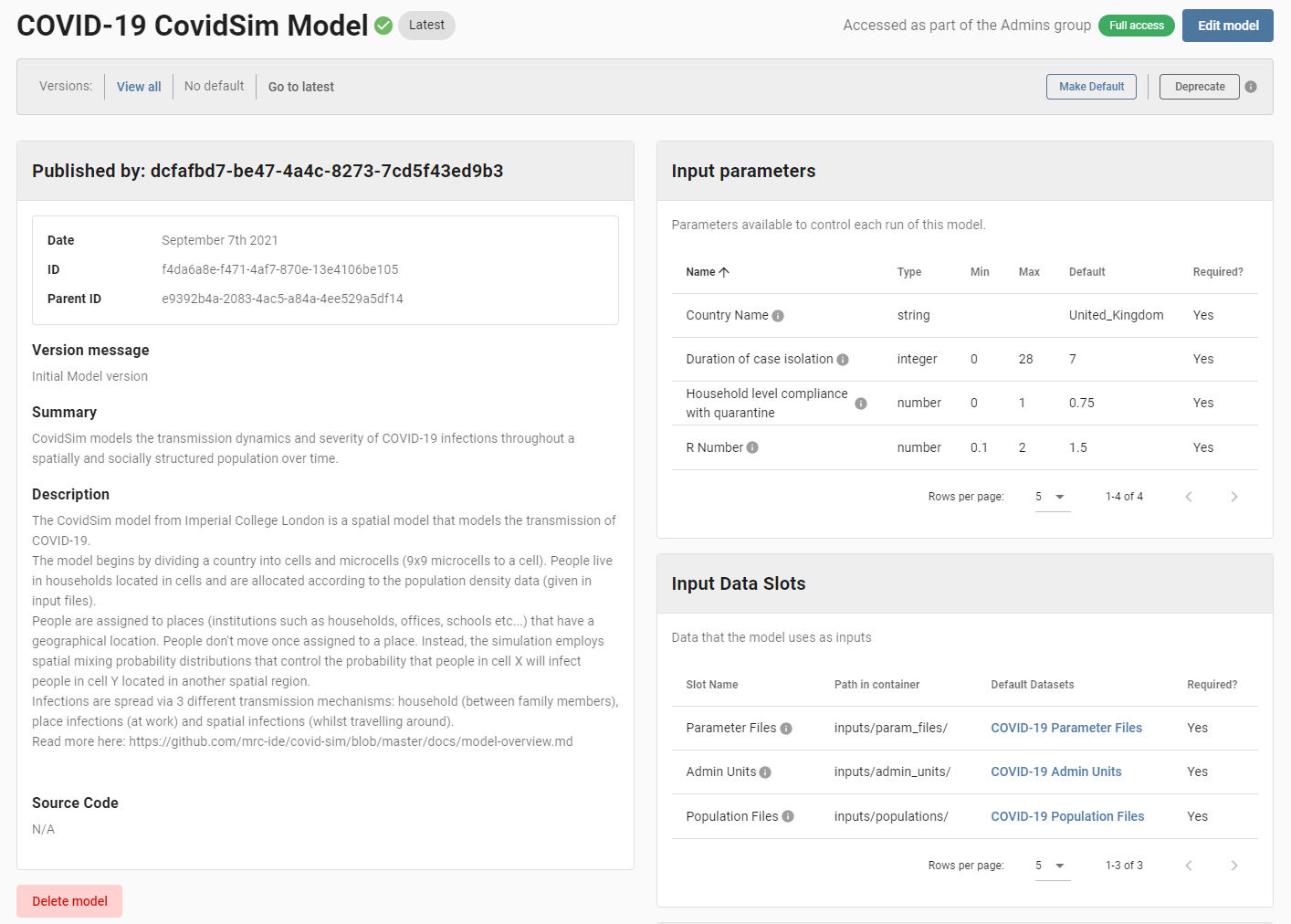1291x924 pixels.
Task: Click the green verified checkmark beside model title
Action: [383, 26]
